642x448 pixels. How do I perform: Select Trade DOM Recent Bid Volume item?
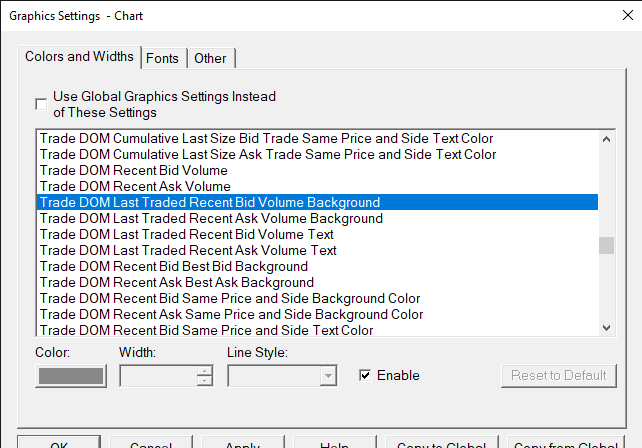point(133,170)
